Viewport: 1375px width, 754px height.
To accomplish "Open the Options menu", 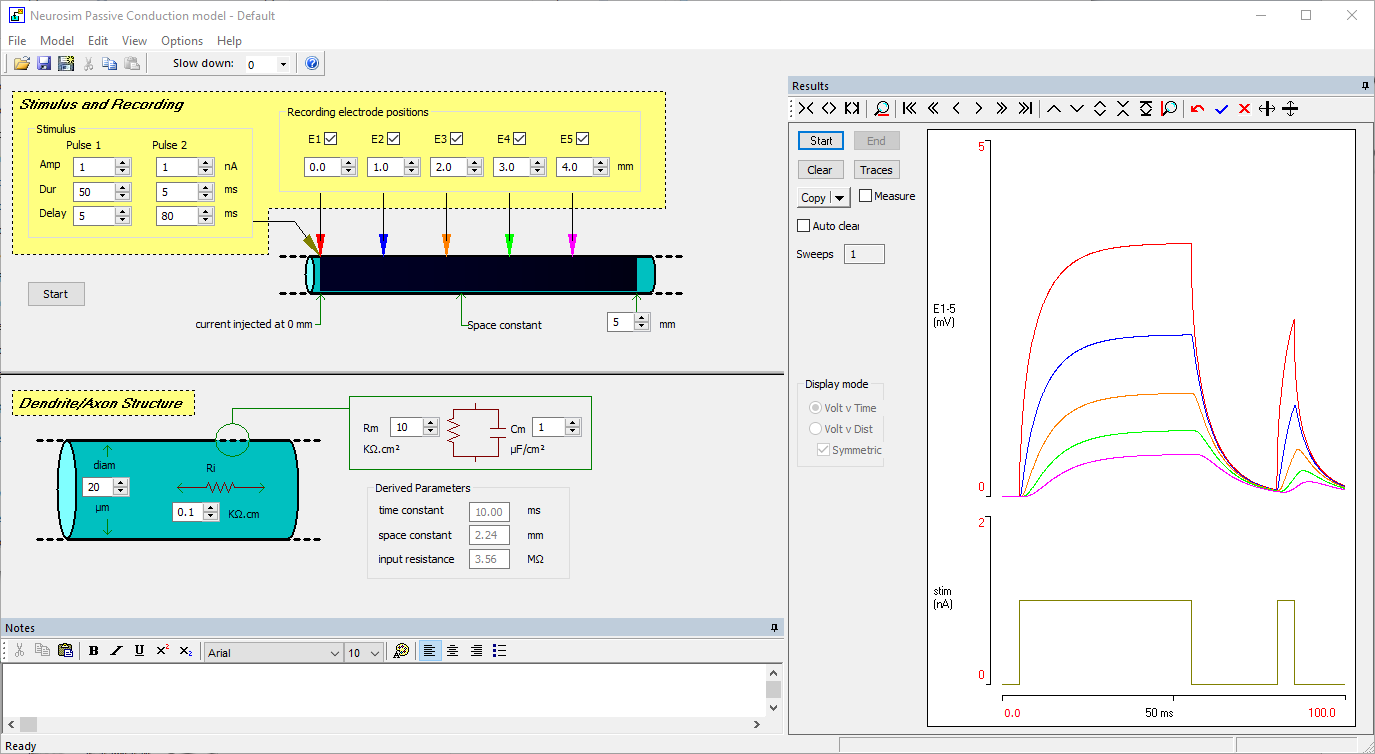I will coord(182,41).
